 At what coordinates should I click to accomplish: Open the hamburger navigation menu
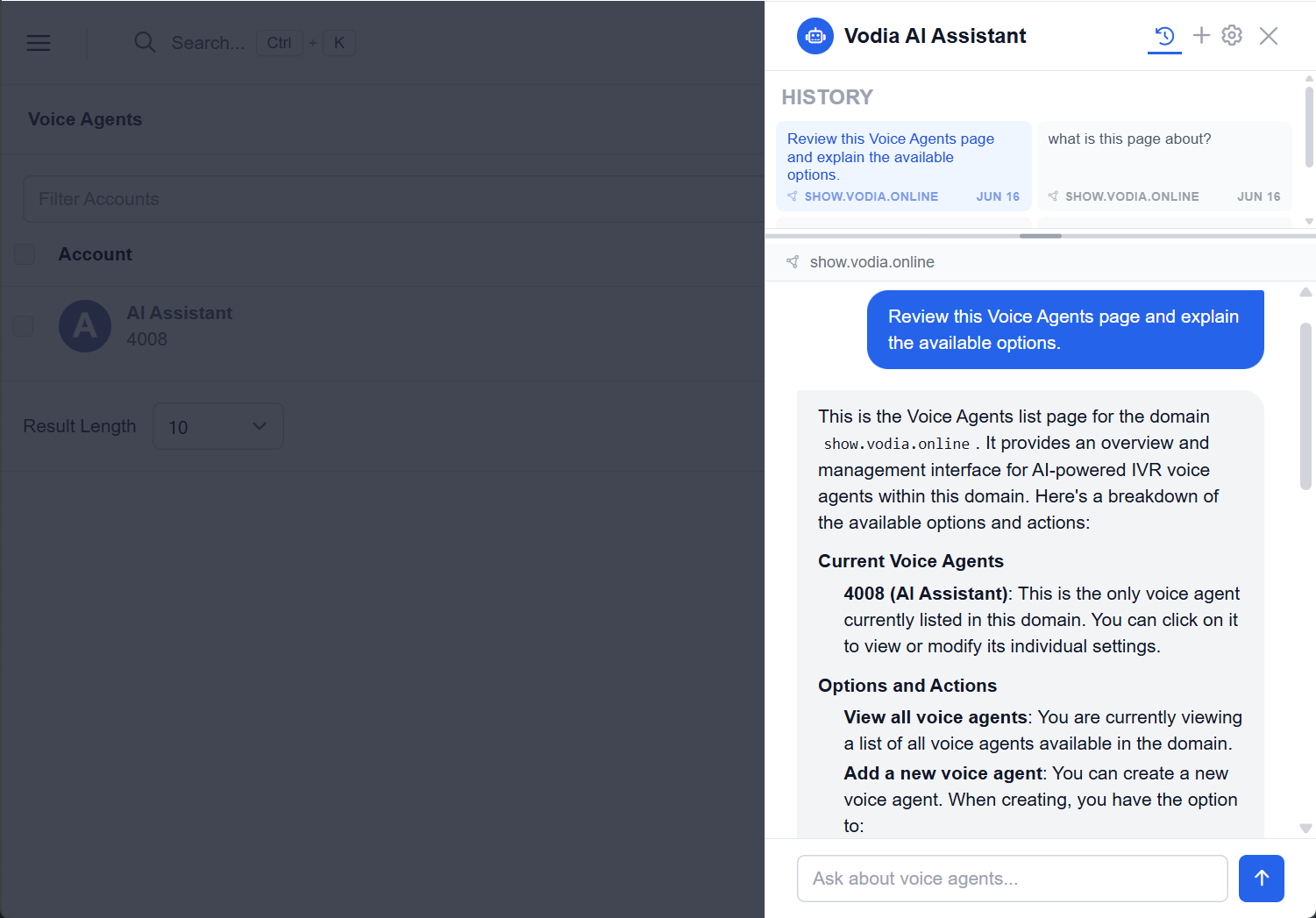(39, 43)
